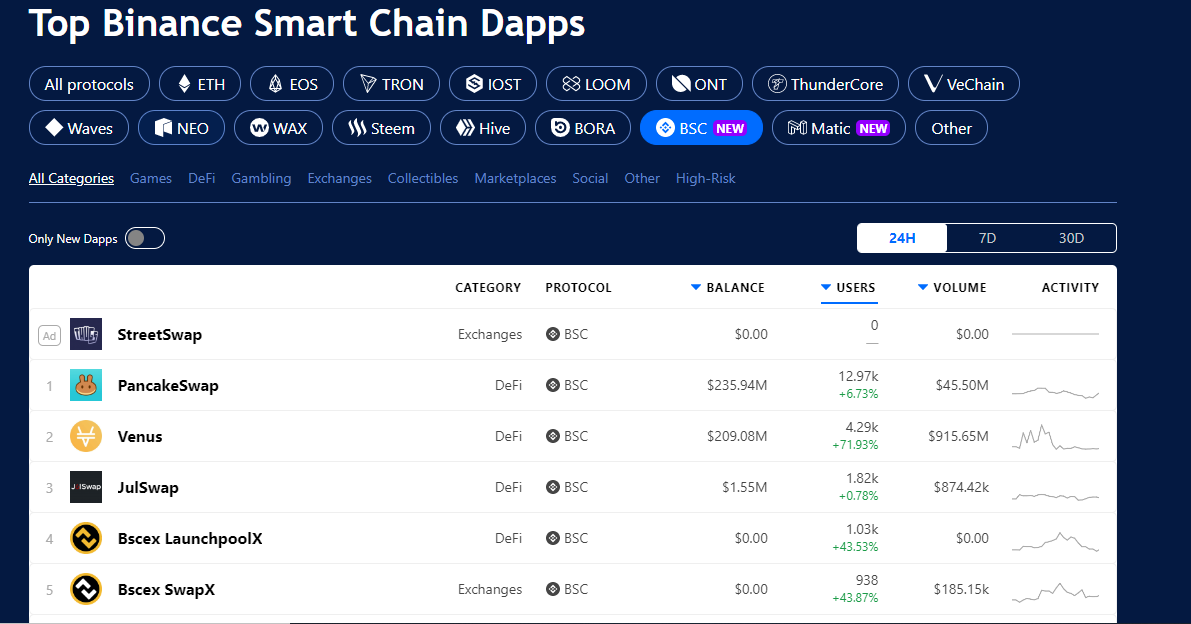Image resolution: width=1191 pixels, height=624 pixels.
Task: Select the All protocols filter button
Action: (89, 84)
